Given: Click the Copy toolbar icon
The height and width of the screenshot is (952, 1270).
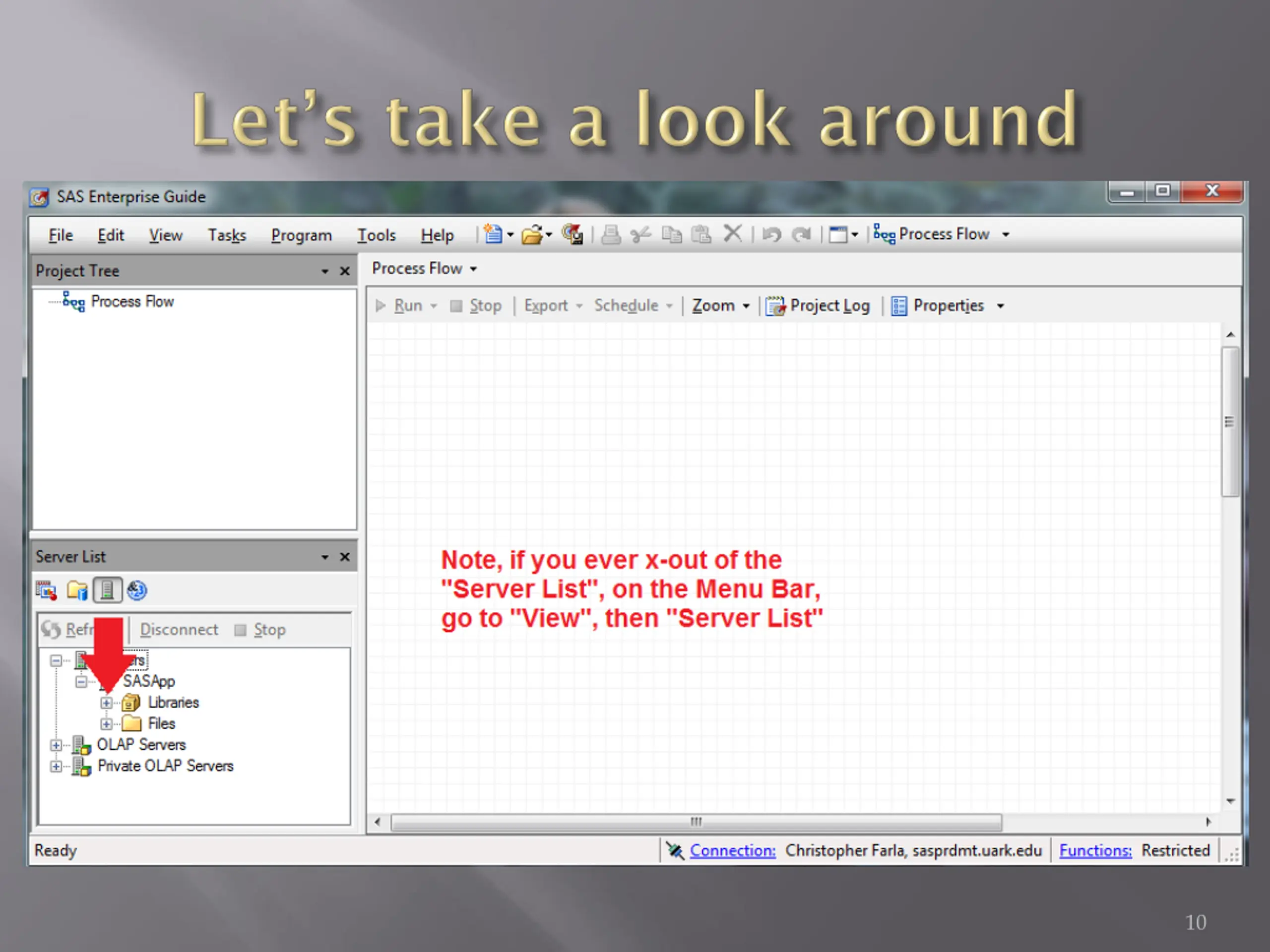Looking at the screenshot, I should click(671, 234).
